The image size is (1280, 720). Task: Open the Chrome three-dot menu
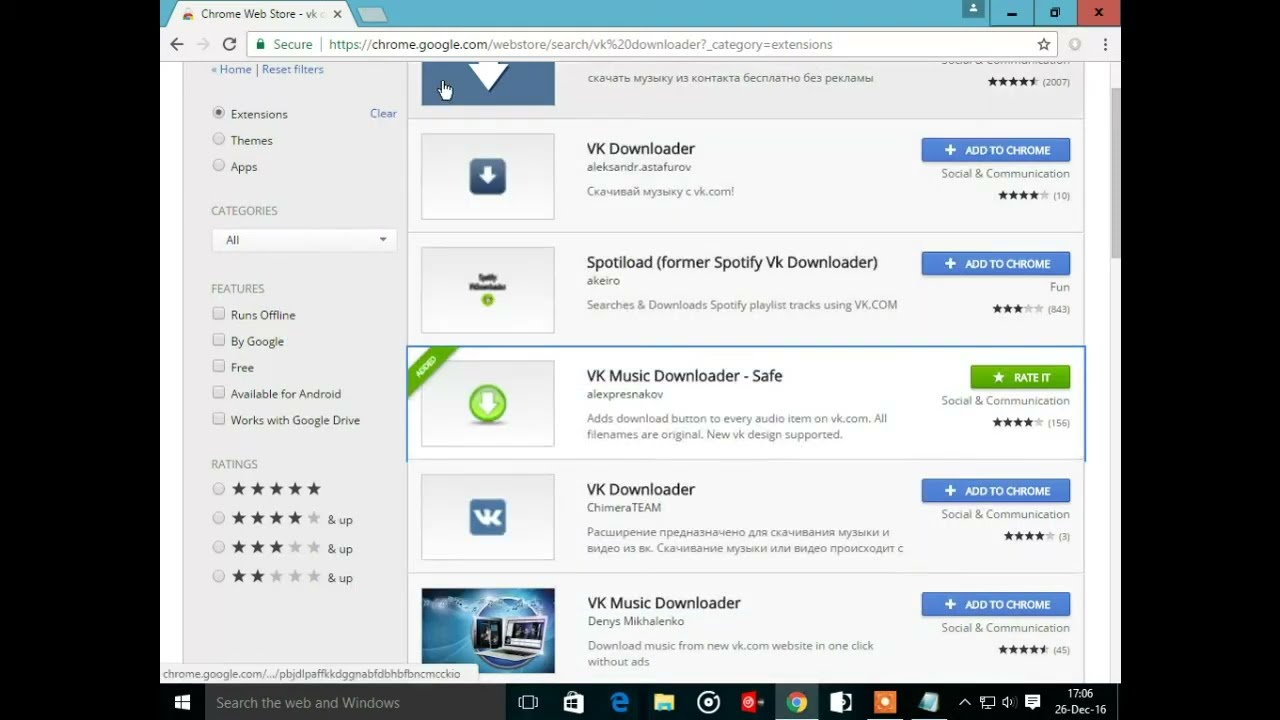(x=1105, y=44)
